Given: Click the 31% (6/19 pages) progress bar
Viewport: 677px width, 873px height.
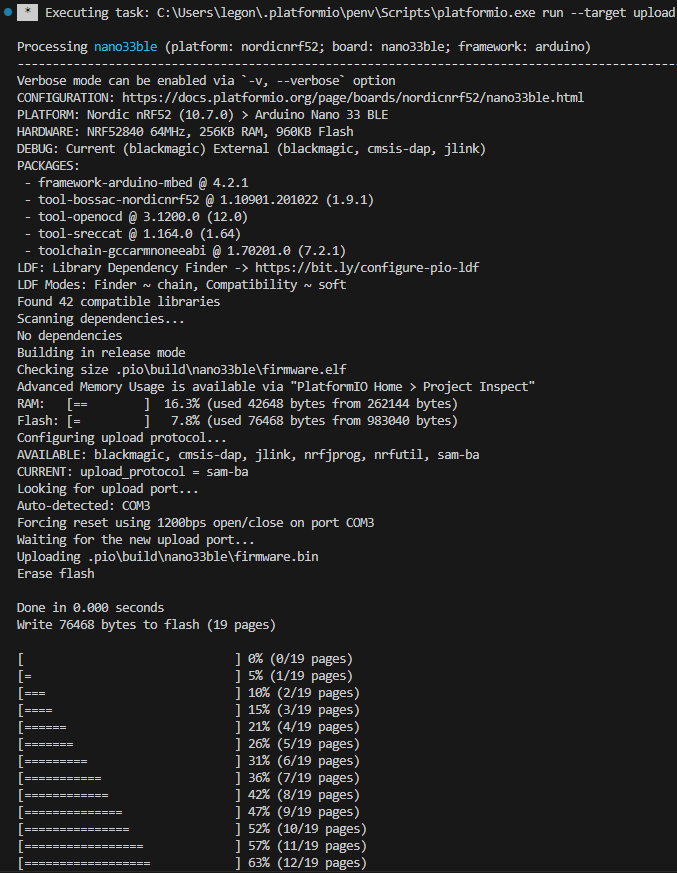Looking at the screenshot, I should (x=129, y=761).
